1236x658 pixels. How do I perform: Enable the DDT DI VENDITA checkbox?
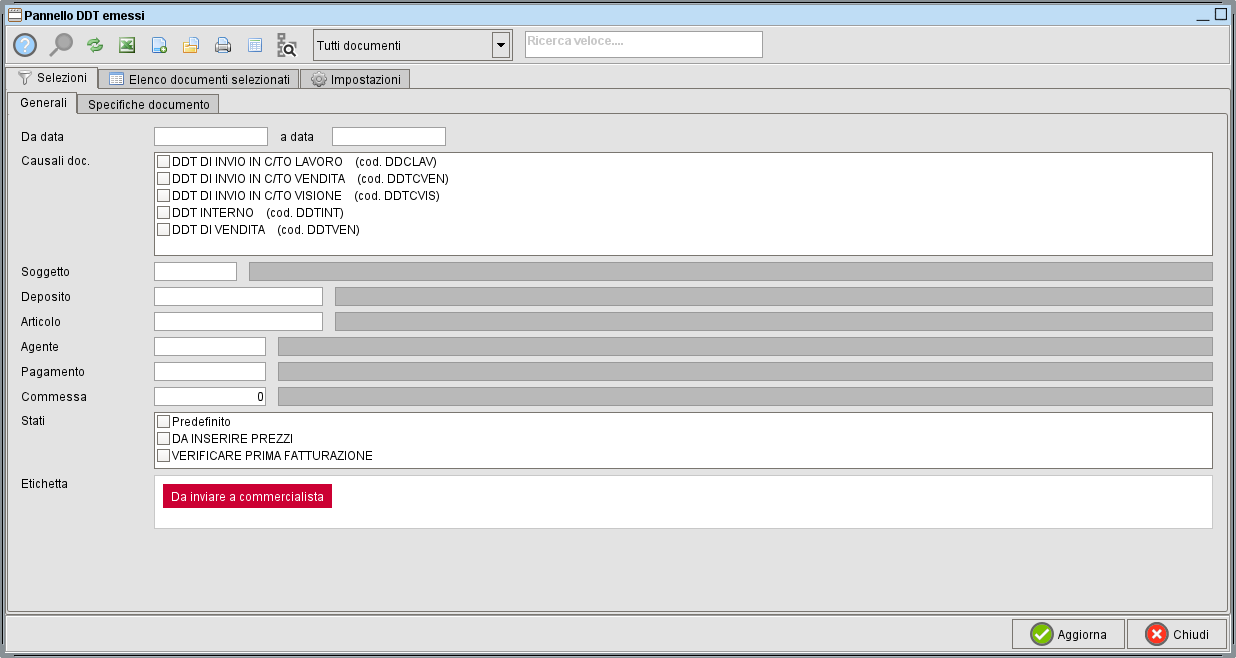(x=164, y=230)
